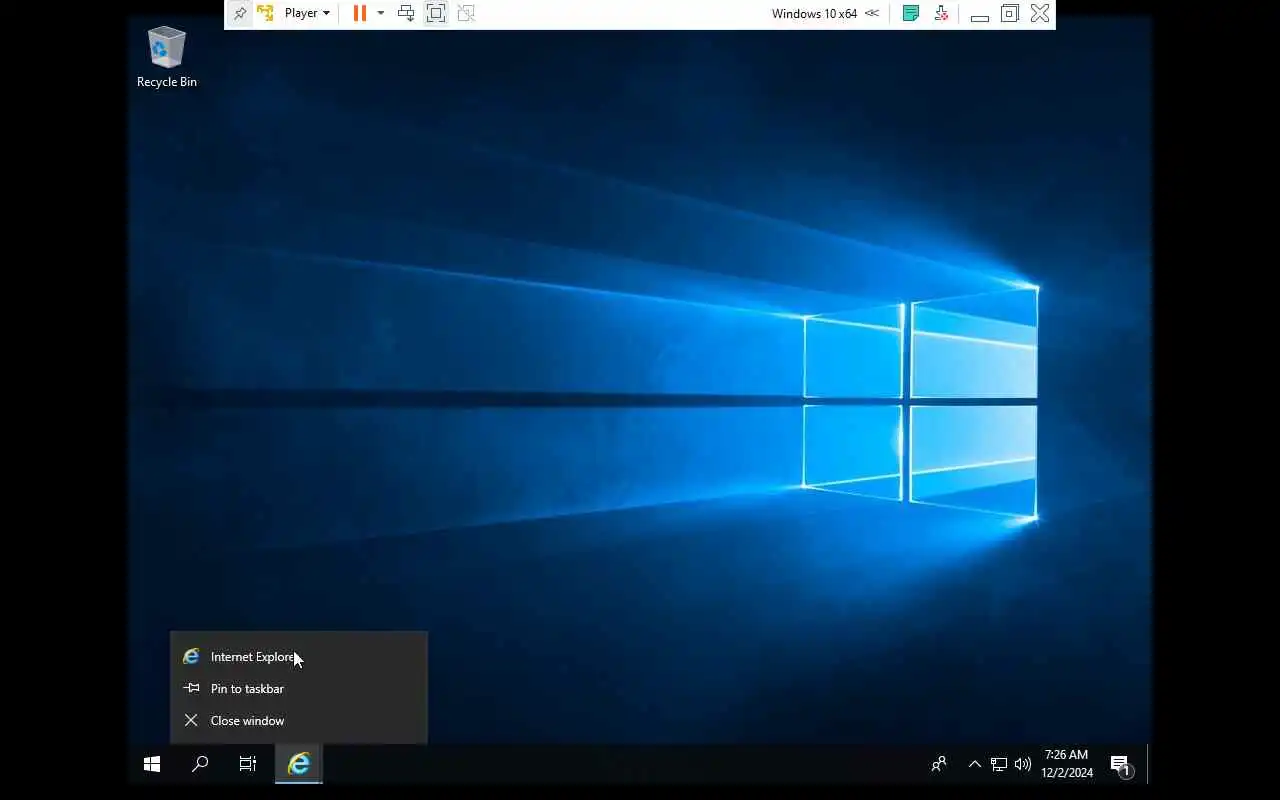This screenshot has width=1280, height=800.
Task: Open the Windows Start menu
Action: 152,764
